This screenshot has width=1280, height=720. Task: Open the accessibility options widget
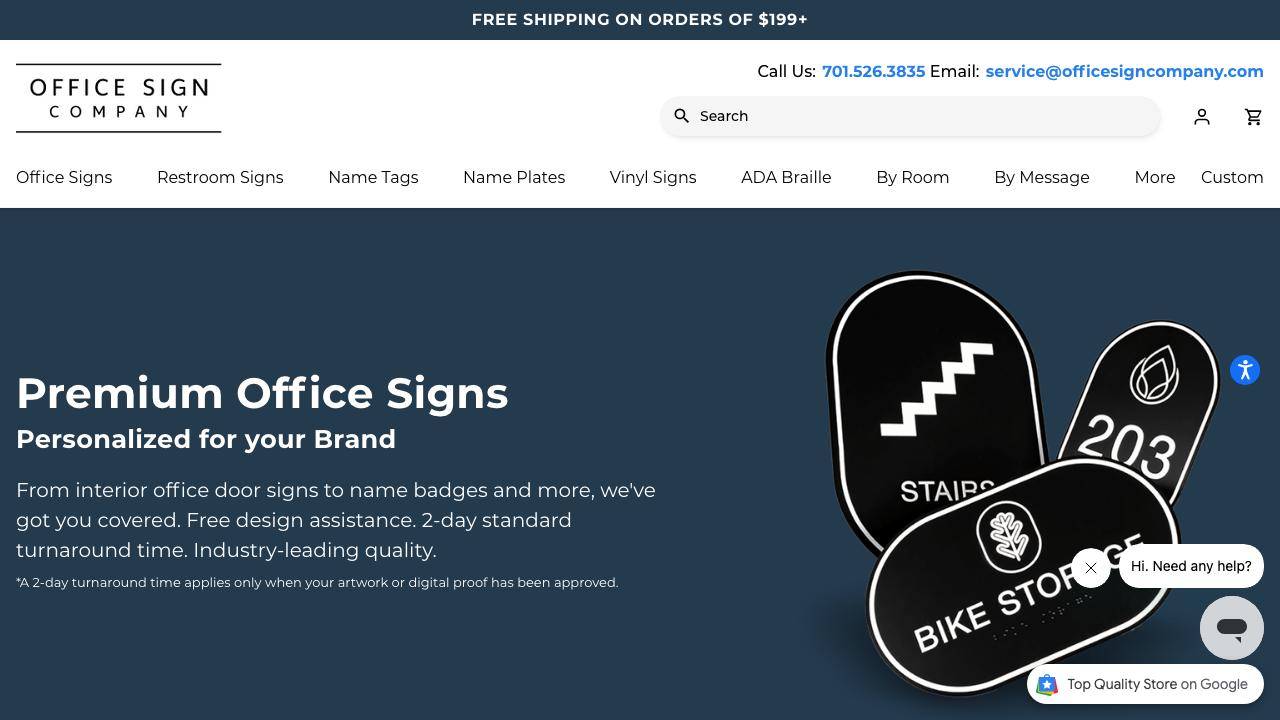click(1245, 370)
